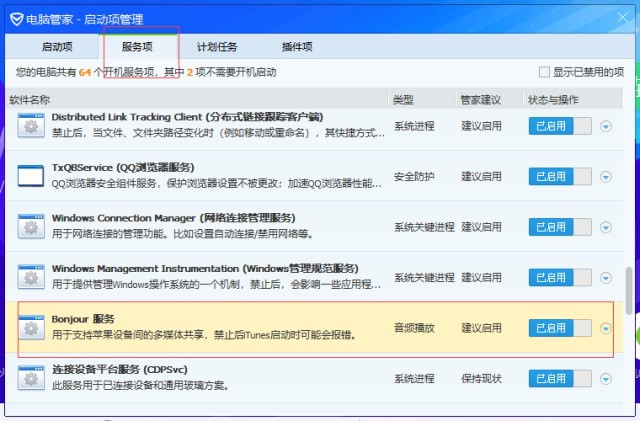Image resolution: width=640 pixels, height=421 pixels.
Task: Click the Windows Connection Manager (网络连接管理服务) name
Action: [x=173, y=218]
